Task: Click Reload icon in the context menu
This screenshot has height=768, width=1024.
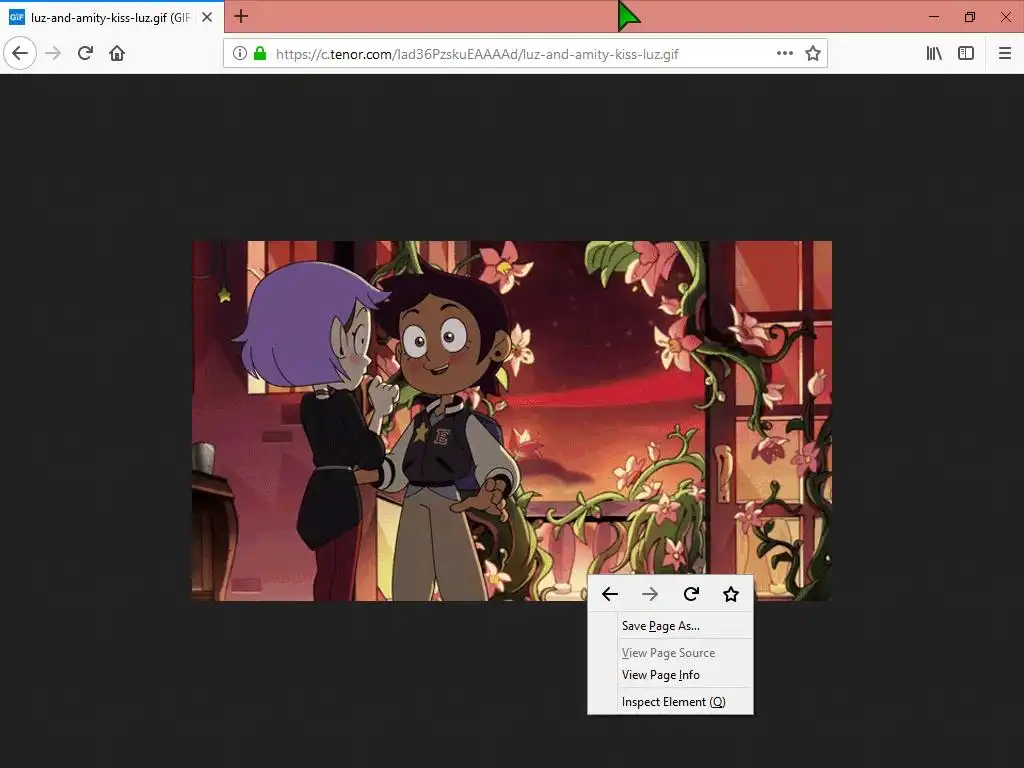Action: [x=691, y=594]
